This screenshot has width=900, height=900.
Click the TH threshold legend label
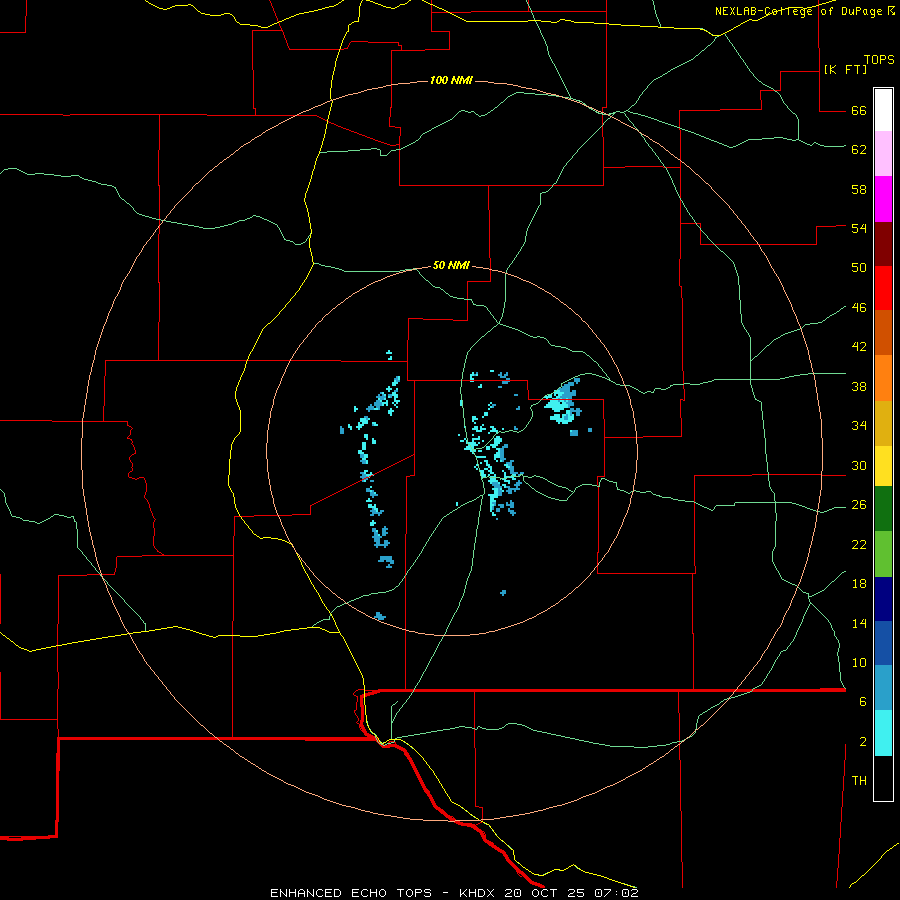click(x=859, y=781)
